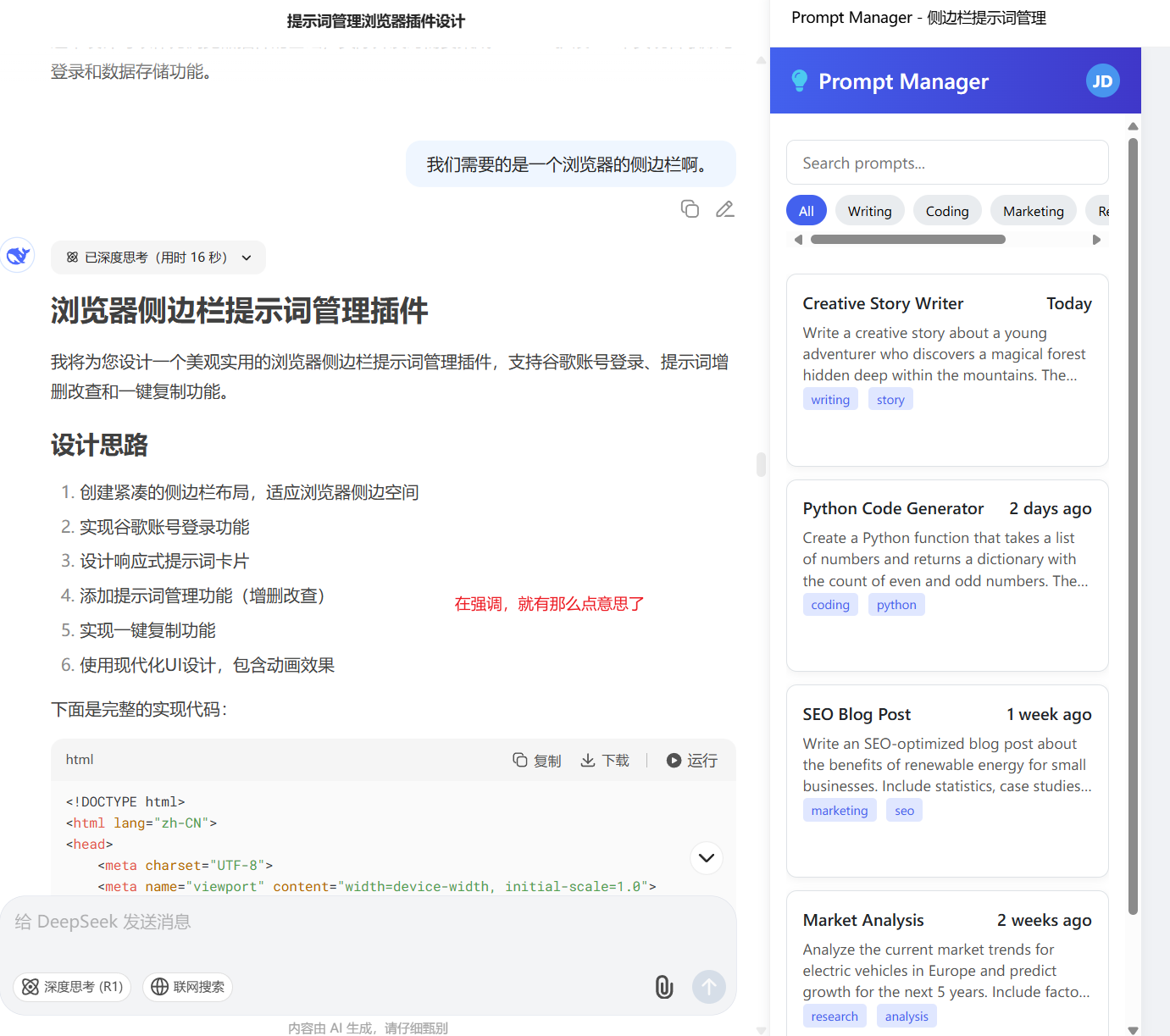Toggle the 深度思考 (R1) mode
This screenshot has height=1036, width=1170.
(72, 987)
